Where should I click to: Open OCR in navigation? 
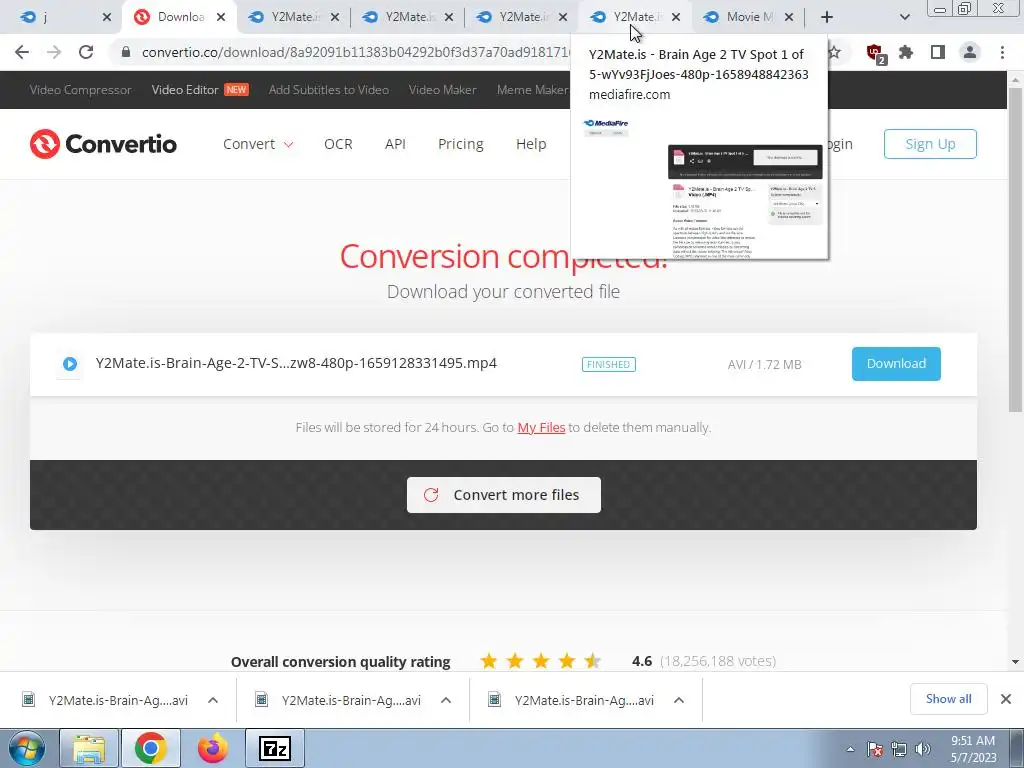coord(338,144)
